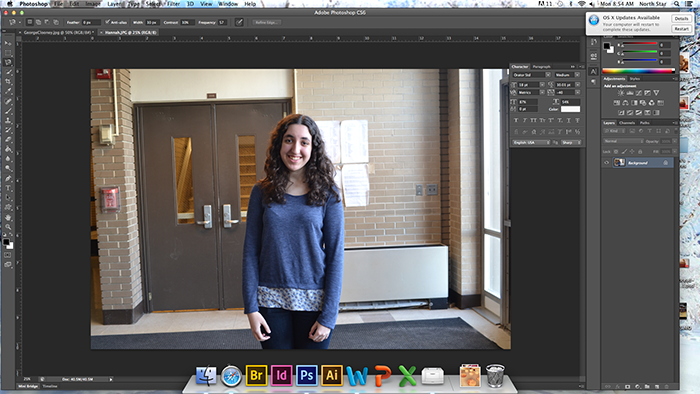This screenshot has height=394, width=700.
Task: Click the Refine Edge button
Action: pyautogui.click(x=266, y=22)
